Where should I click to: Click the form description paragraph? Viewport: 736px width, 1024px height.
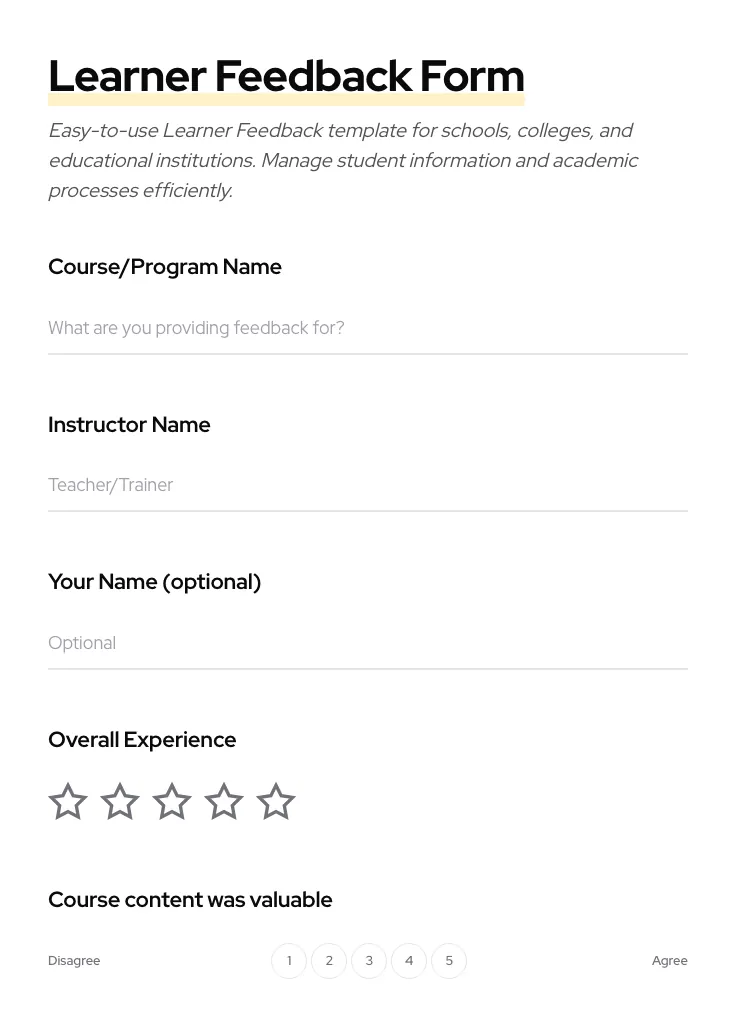pos(343,160)
